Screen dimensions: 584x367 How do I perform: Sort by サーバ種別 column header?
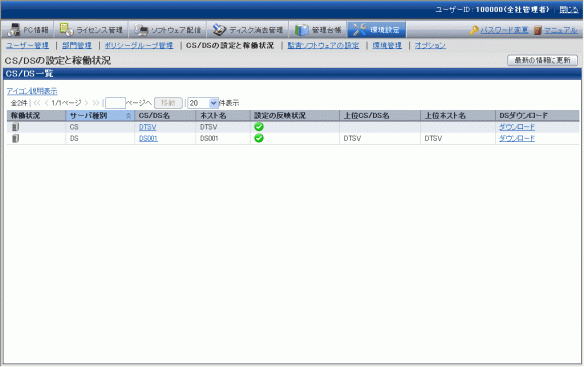(100, 116)
